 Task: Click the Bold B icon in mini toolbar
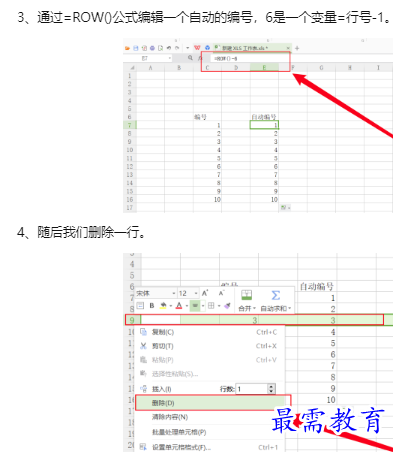tap(152, 306)
